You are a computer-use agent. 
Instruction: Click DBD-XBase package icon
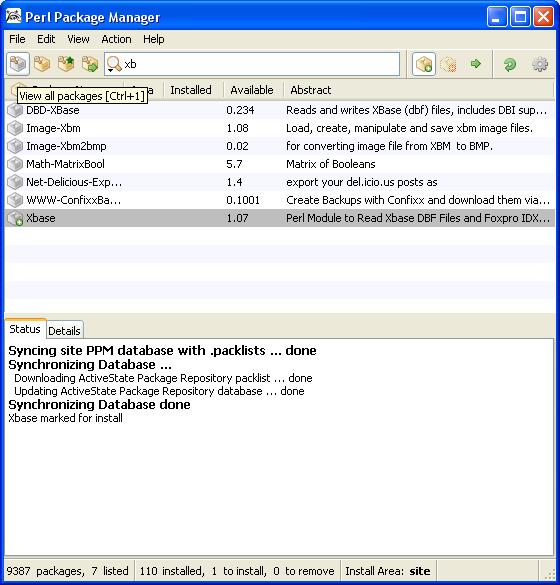coord(15,110)
